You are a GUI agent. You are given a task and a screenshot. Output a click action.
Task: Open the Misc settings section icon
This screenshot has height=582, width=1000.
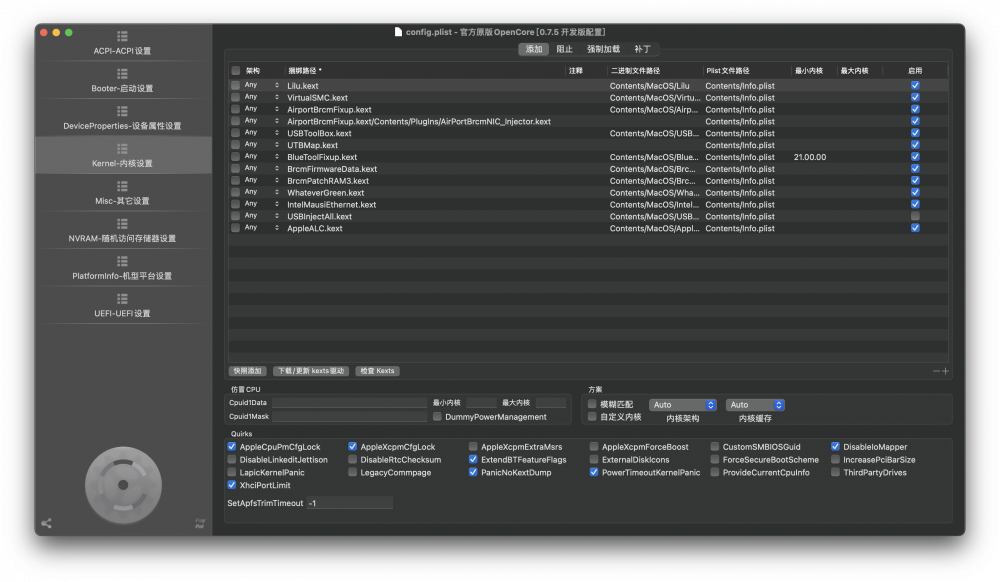[122, 186]
